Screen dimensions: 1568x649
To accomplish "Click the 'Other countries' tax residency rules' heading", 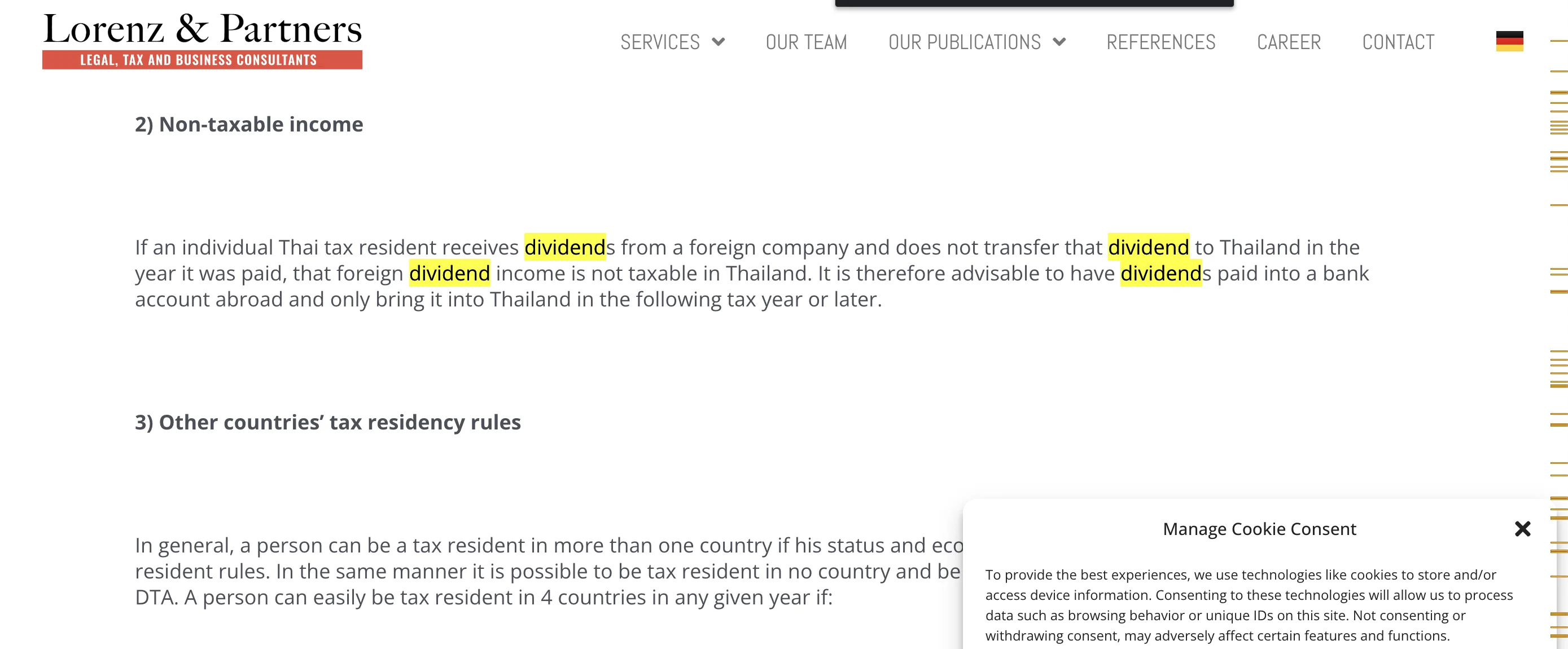I will pyautogui.click(x=327, y=422).
